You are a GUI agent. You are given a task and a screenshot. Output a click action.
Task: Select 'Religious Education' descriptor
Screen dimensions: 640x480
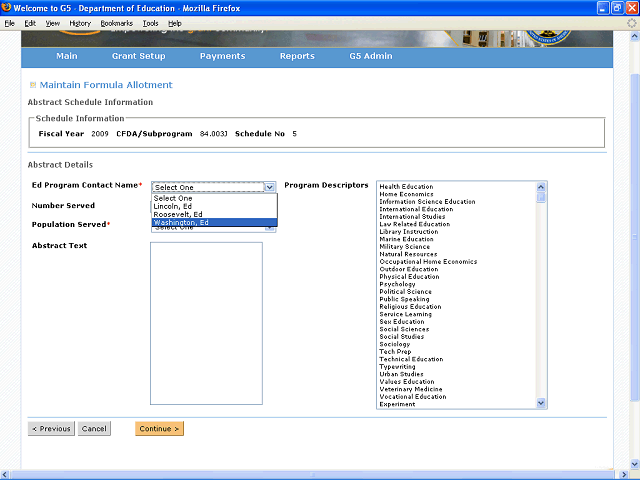(x=410, y=307)
